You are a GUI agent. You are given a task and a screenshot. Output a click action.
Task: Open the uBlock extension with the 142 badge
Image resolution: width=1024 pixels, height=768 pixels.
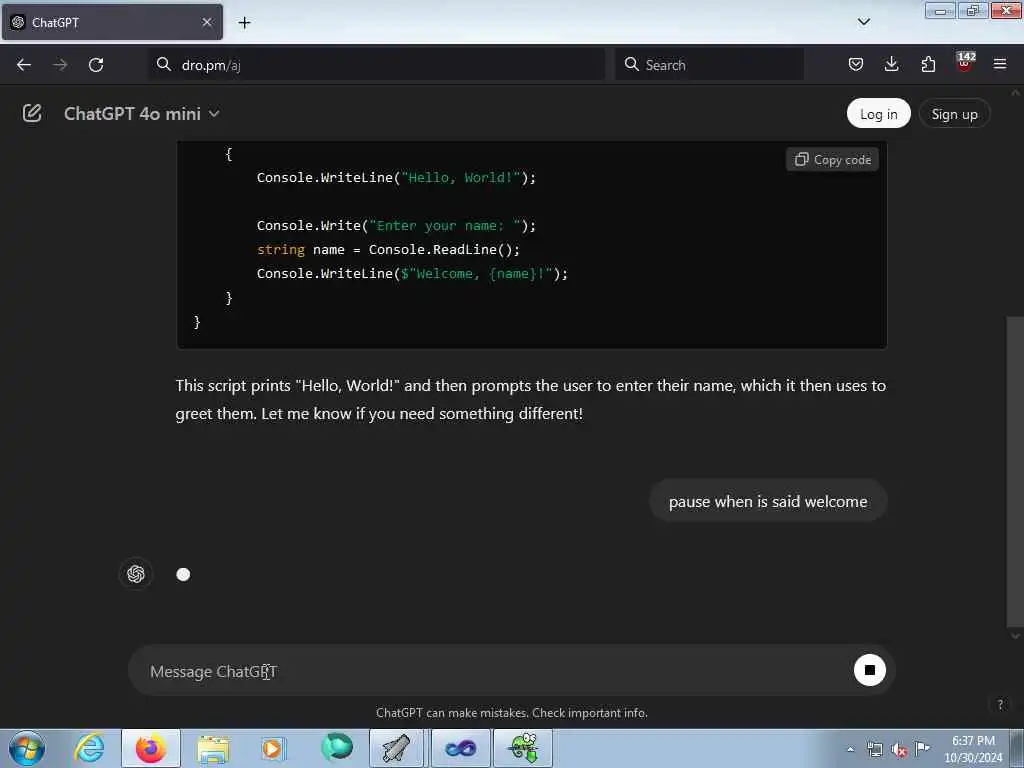pyautogui.click(x=965, y=63)
